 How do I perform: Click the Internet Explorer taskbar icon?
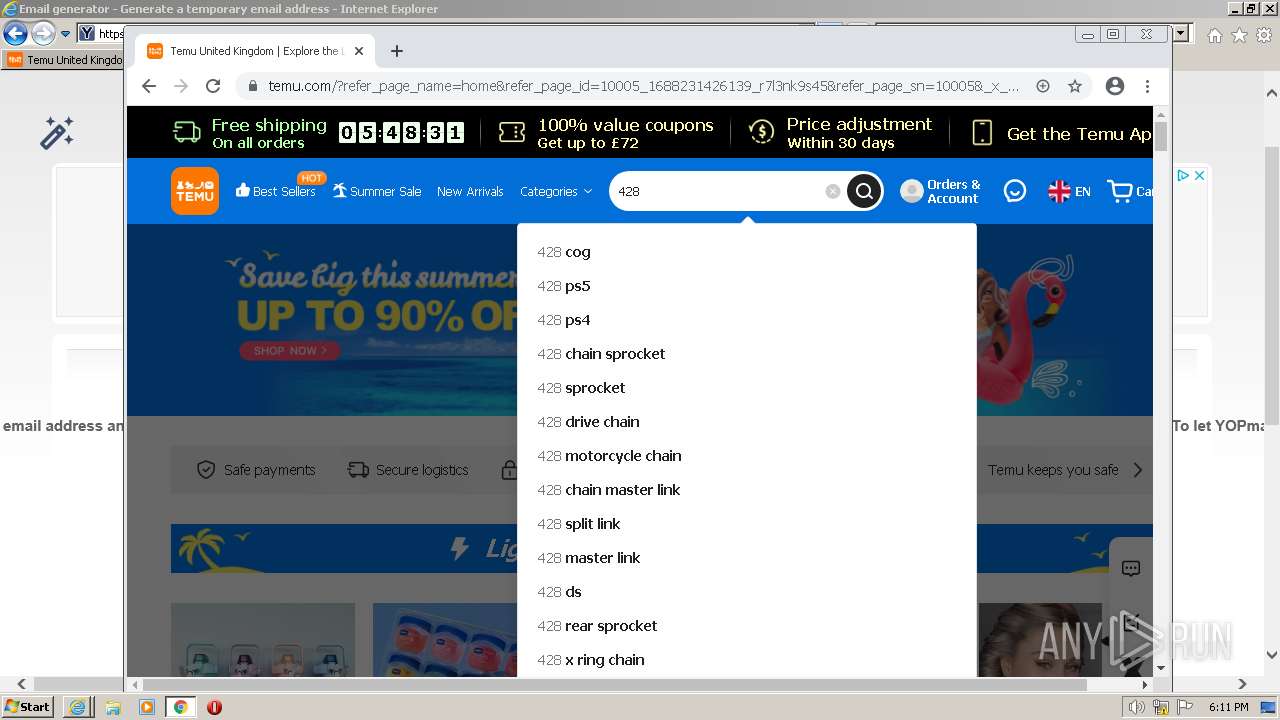78,707
